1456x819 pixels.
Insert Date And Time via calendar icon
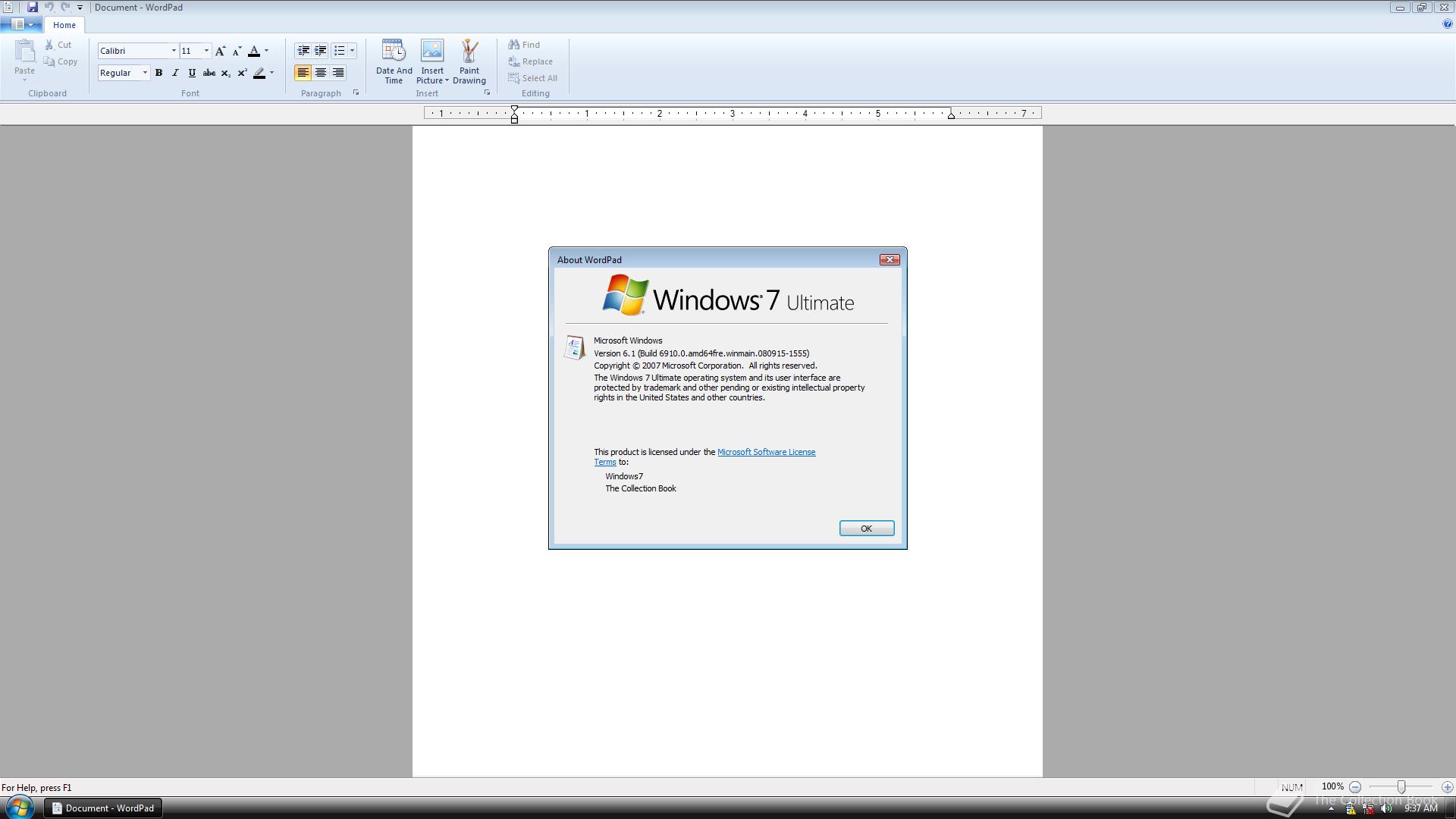[x=394, y=51]
